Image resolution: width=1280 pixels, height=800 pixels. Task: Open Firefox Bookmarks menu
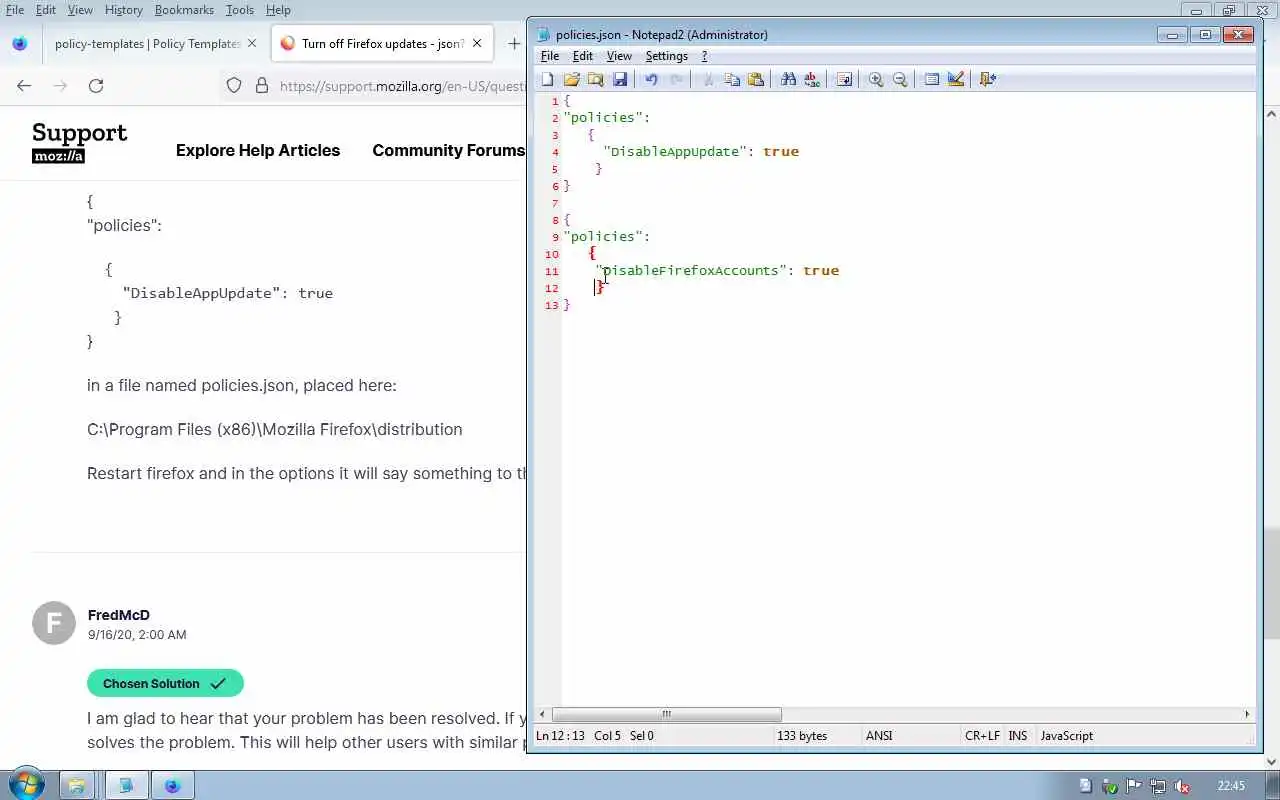(x=184, y=10)
